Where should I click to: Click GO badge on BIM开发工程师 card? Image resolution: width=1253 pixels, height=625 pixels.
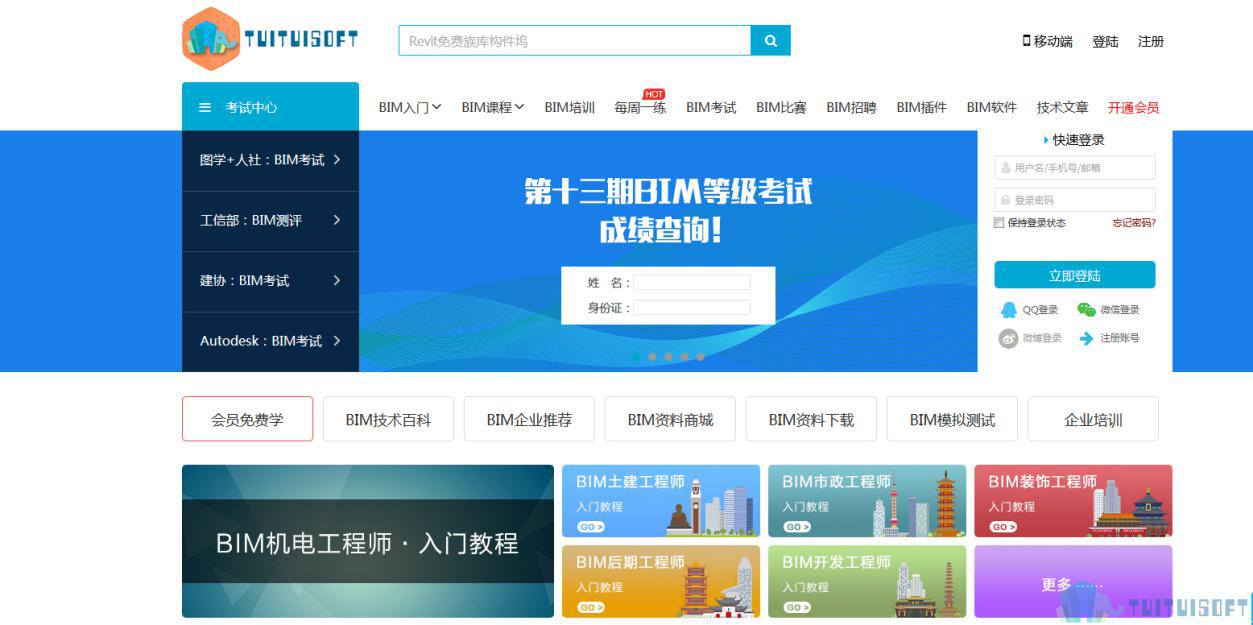pos(796,607)
